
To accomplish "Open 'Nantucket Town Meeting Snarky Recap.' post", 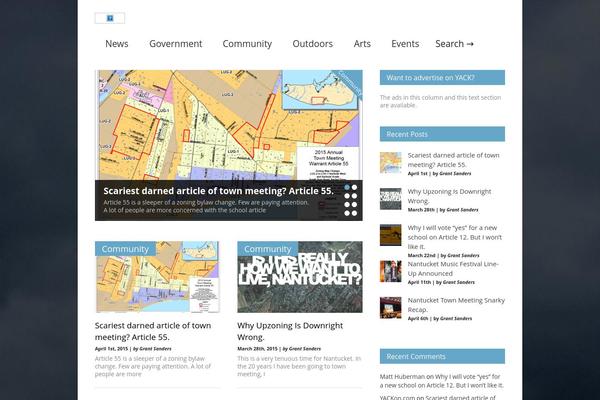I will 456,305.
